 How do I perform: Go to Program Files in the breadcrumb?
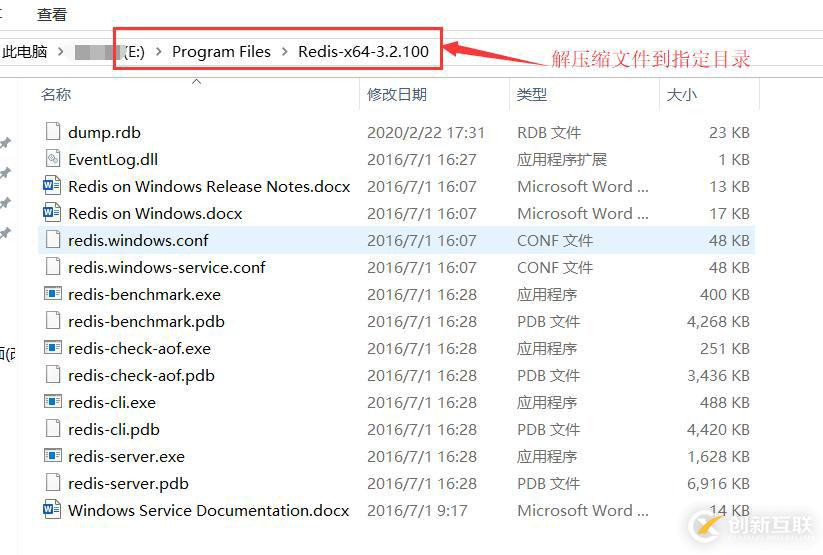pyautogui.click(x=221, y=51)
